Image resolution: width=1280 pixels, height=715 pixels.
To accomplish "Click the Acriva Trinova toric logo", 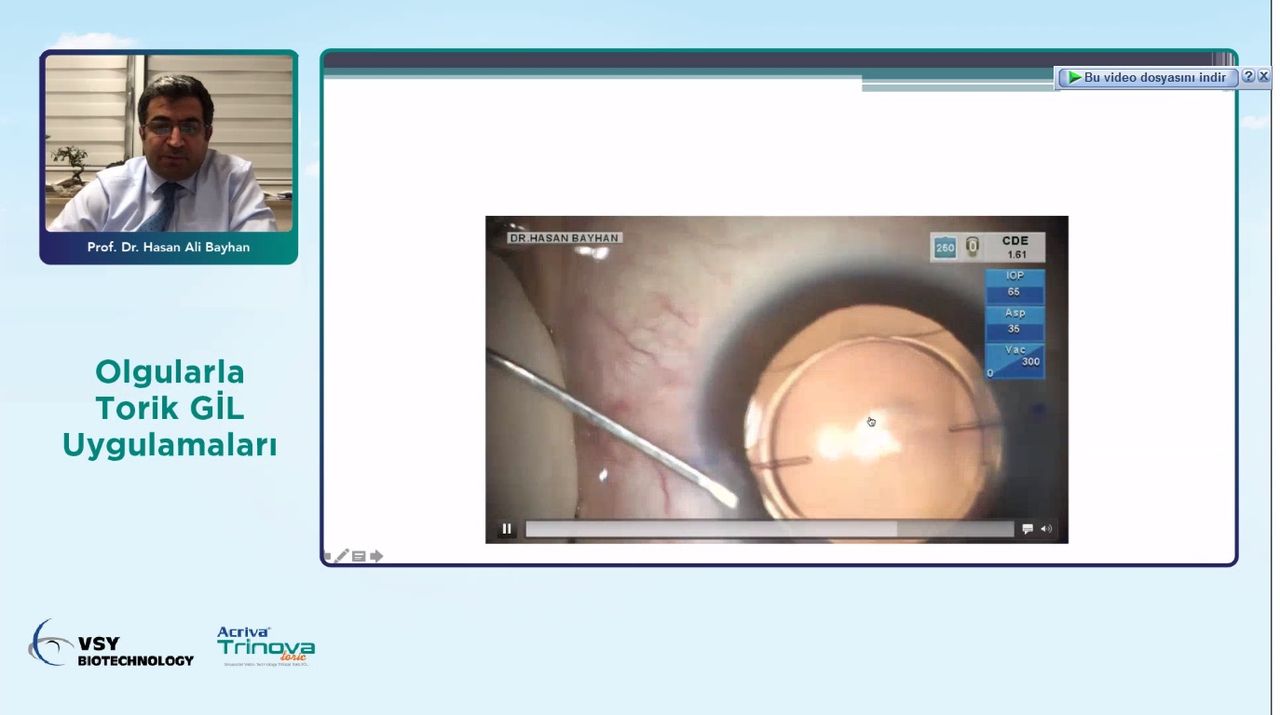I will coord(265,646).
